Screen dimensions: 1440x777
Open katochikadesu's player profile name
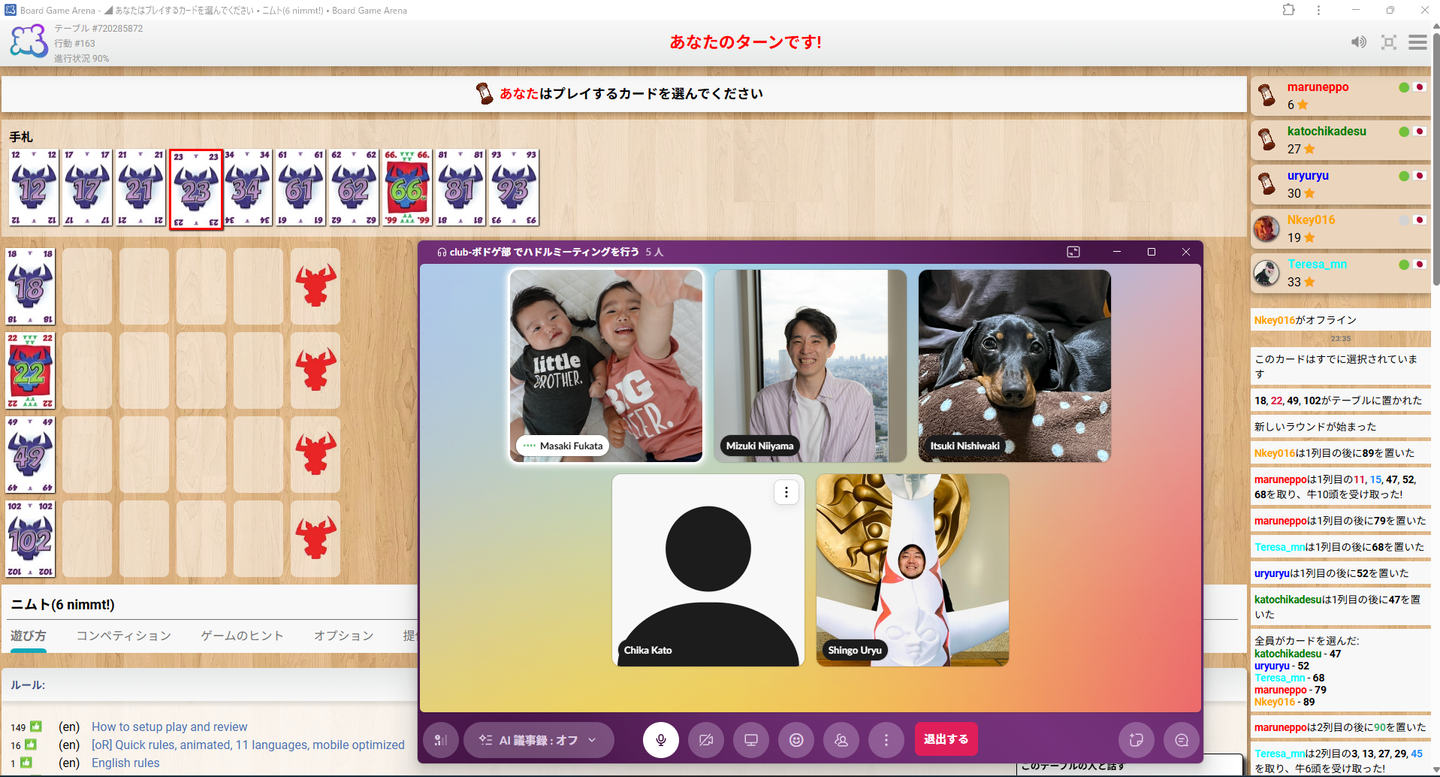[x=1327, y=131]
